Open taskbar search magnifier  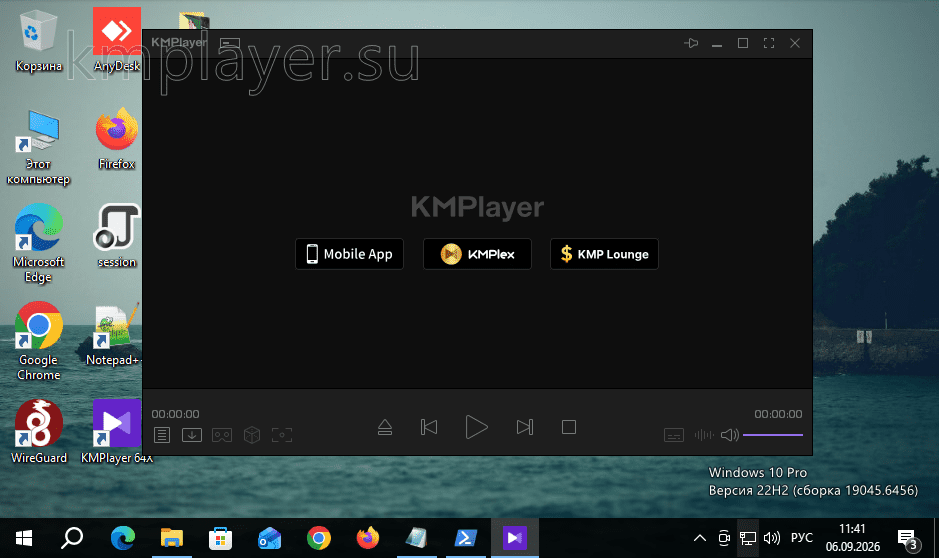click(x=72, y=538)
